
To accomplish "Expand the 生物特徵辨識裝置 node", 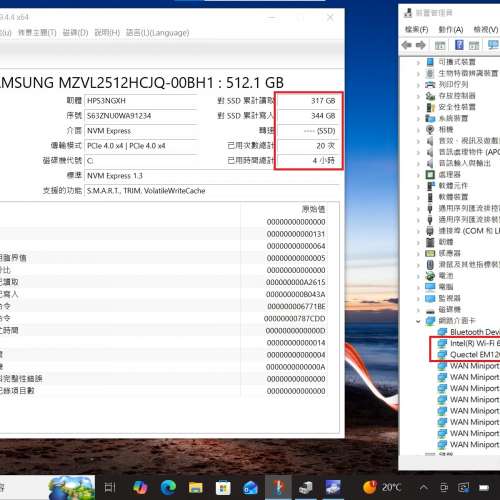I will (x=418, y=73).
